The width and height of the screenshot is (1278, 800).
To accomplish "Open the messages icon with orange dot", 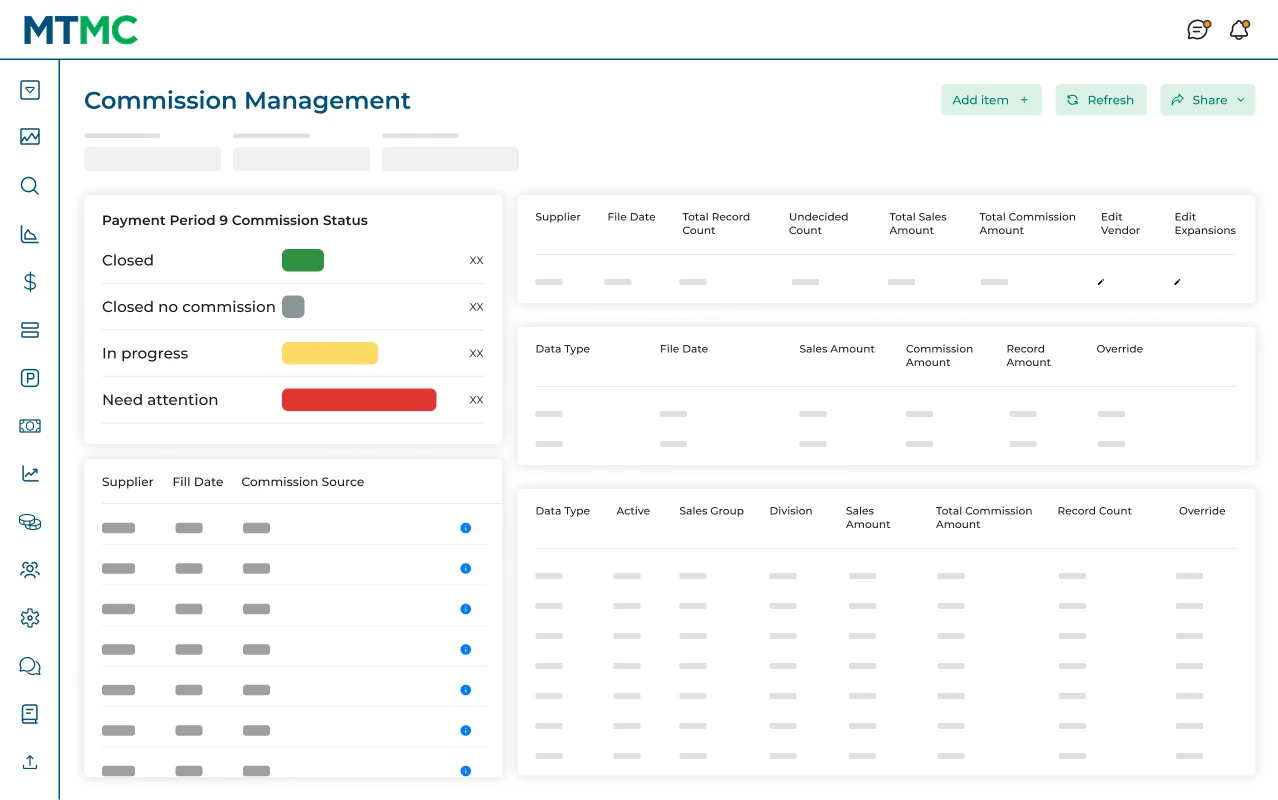I will pyautogui.click(x=1198, y=30).
